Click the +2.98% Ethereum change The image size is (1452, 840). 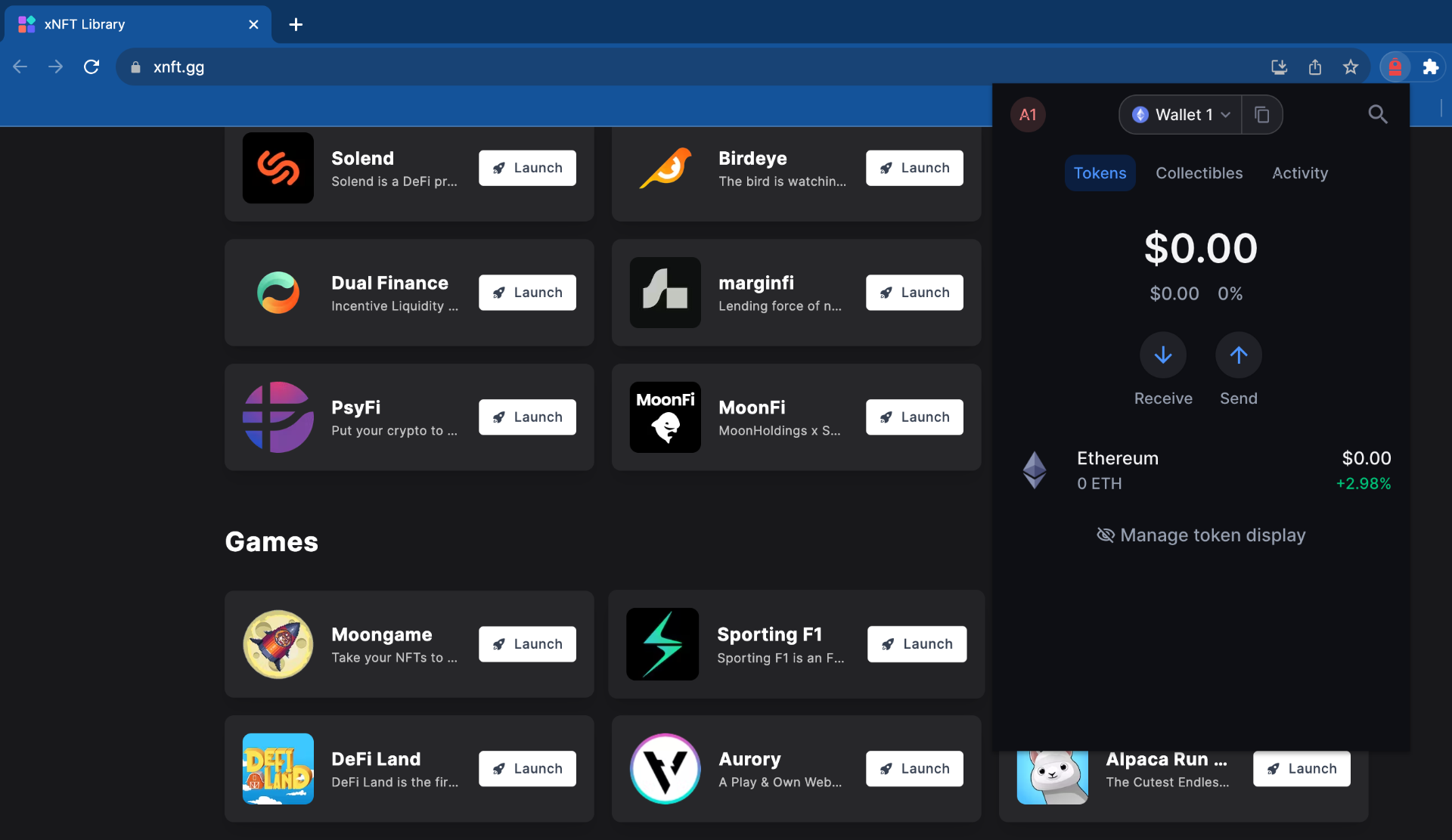[1363, 484]
